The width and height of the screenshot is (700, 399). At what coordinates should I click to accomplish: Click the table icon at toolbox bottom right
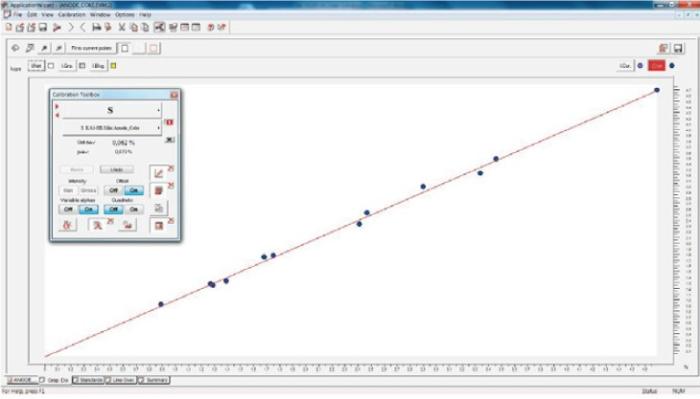coord(158,226)
